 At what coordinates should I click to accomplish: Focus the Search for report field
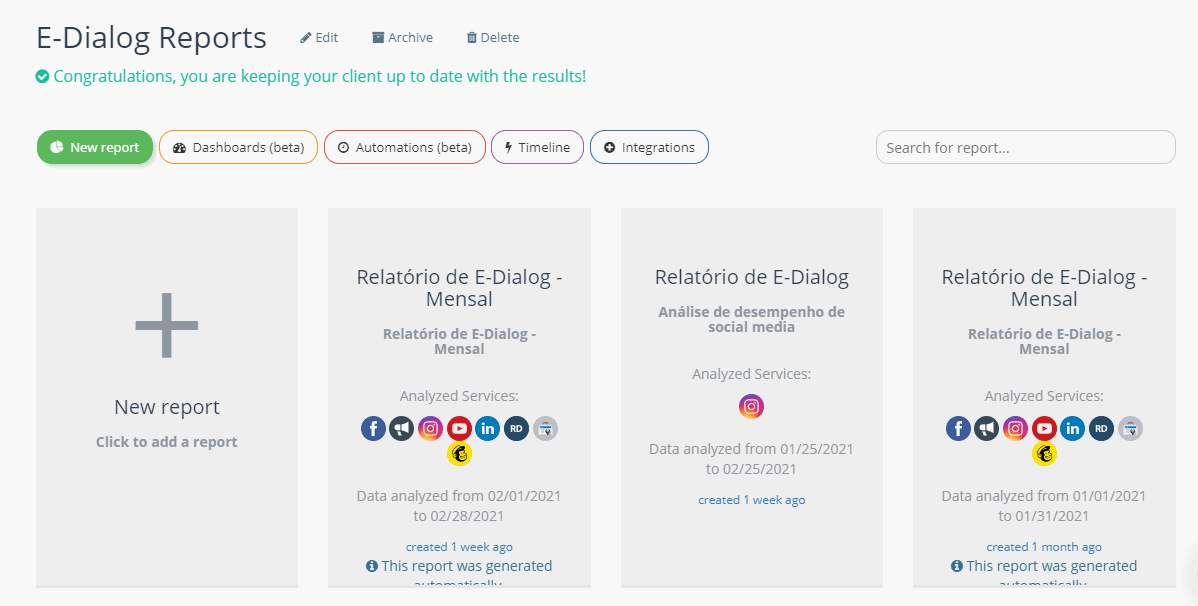(x=1025, y=147)
